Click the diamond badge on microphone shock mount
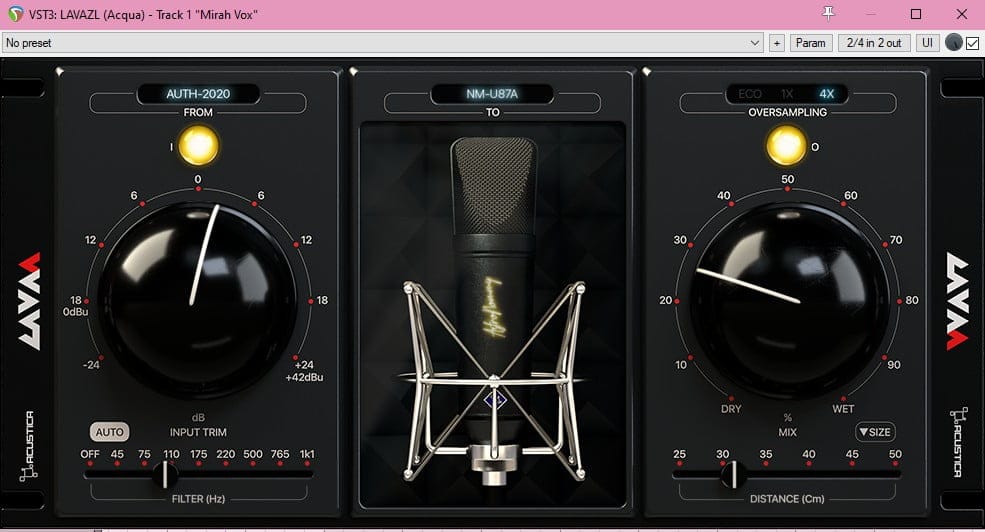Viewport: 985px width, 532px height. 492,398
